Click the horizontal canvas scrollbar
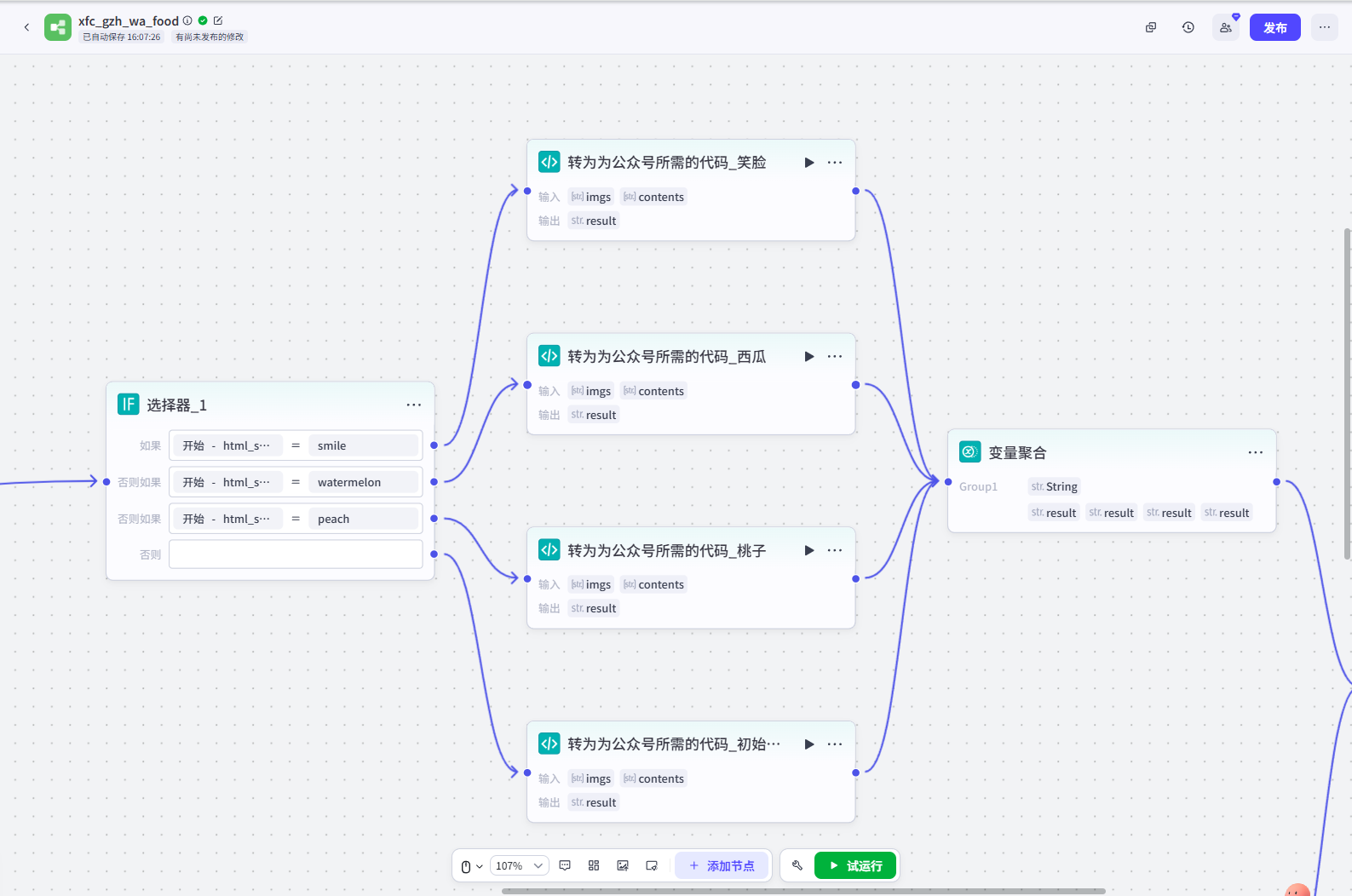The image size is (1352, 896). click(x=803, y=891)
